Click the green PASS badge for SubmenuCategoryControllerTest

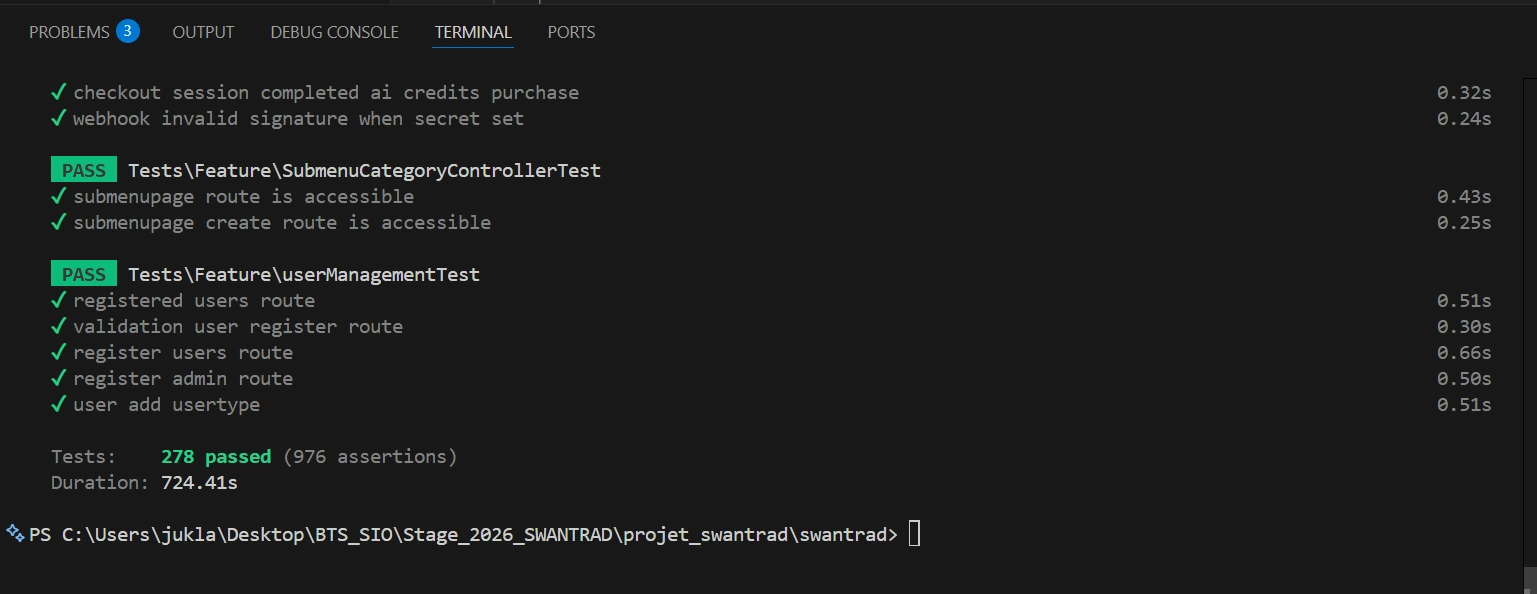[83, 170]
